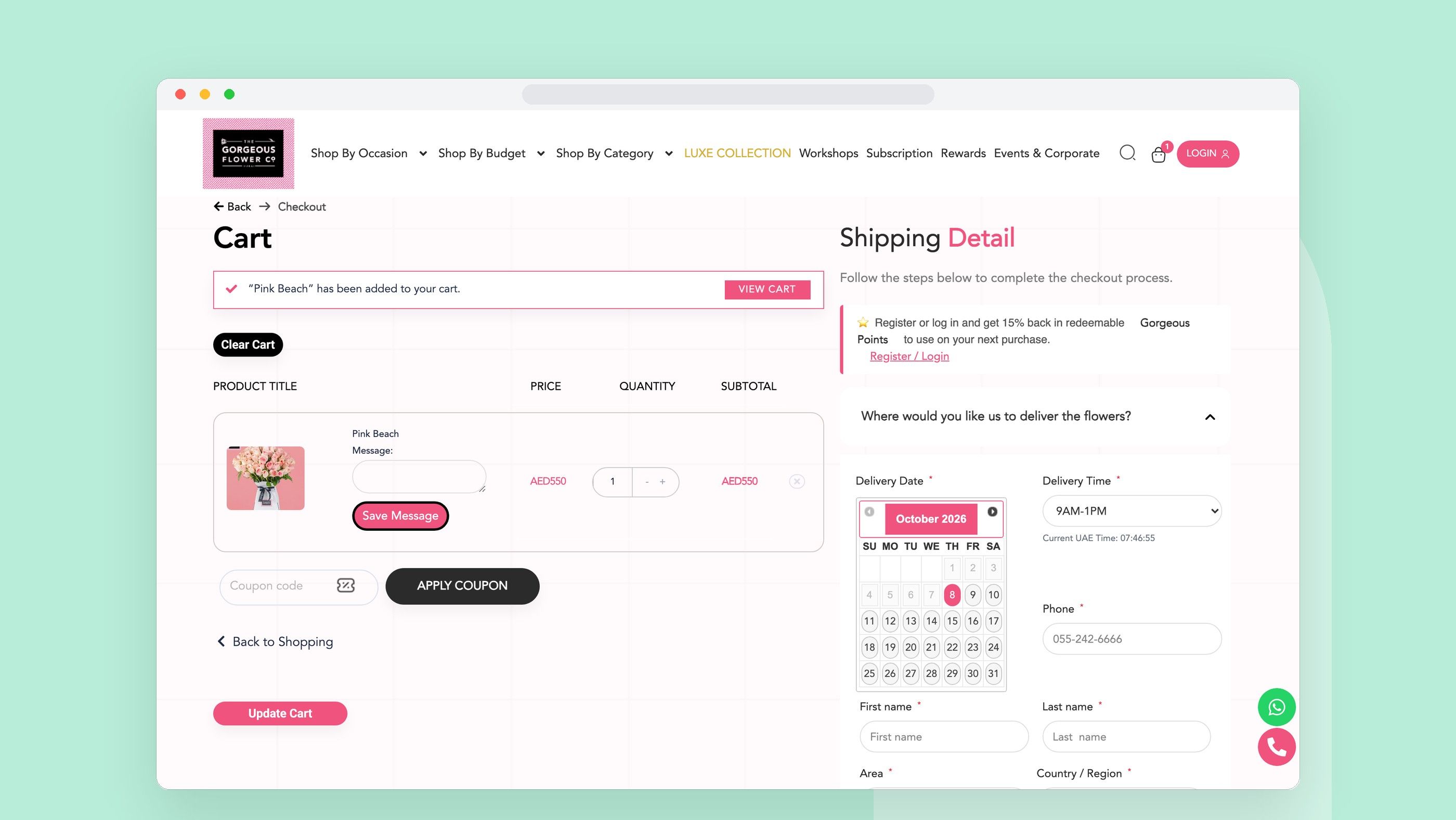This screenshot has height=820, width=1456.
Task: Click the Phone number field
Action: coord(1132,639)
